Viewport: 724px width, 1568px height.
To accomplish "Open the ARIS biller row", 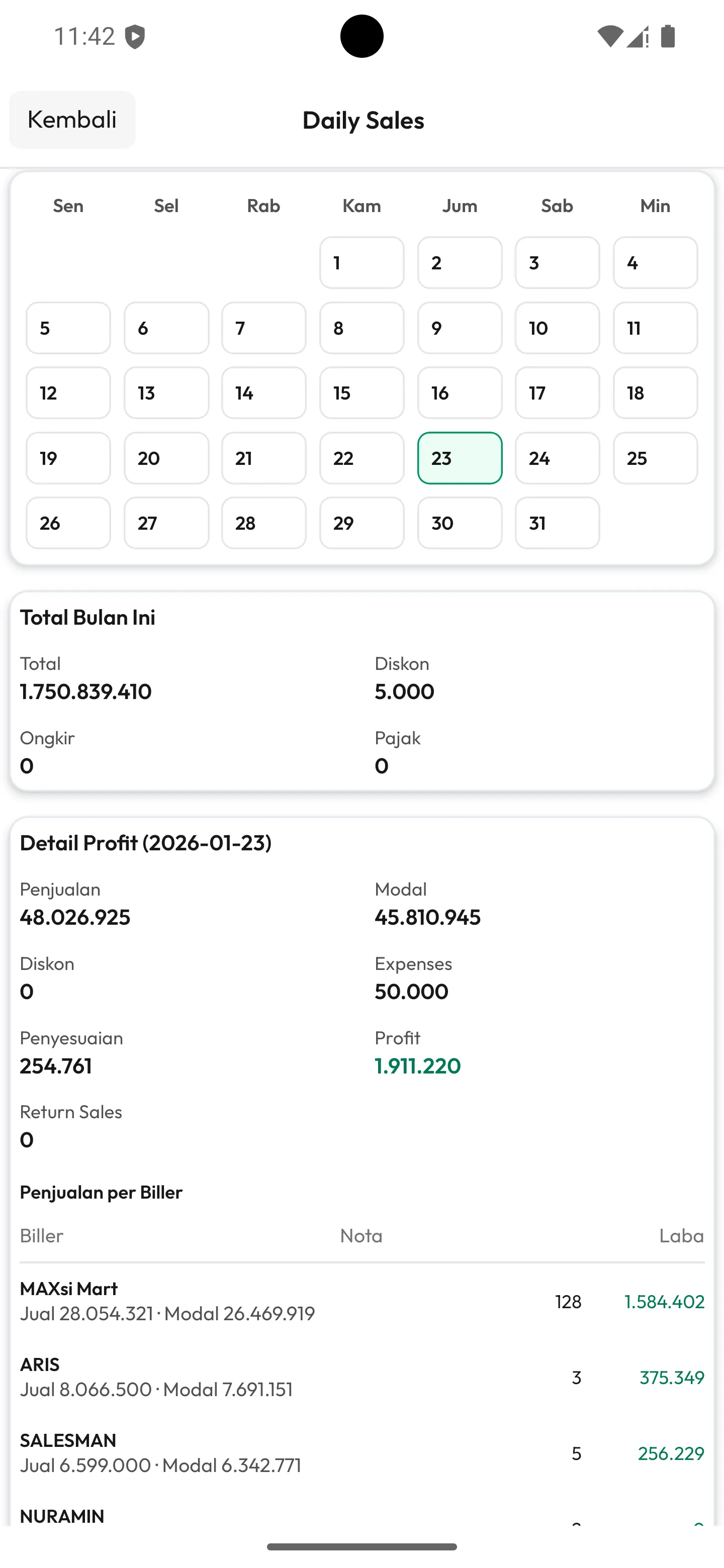I will [x=361, y=1377].
